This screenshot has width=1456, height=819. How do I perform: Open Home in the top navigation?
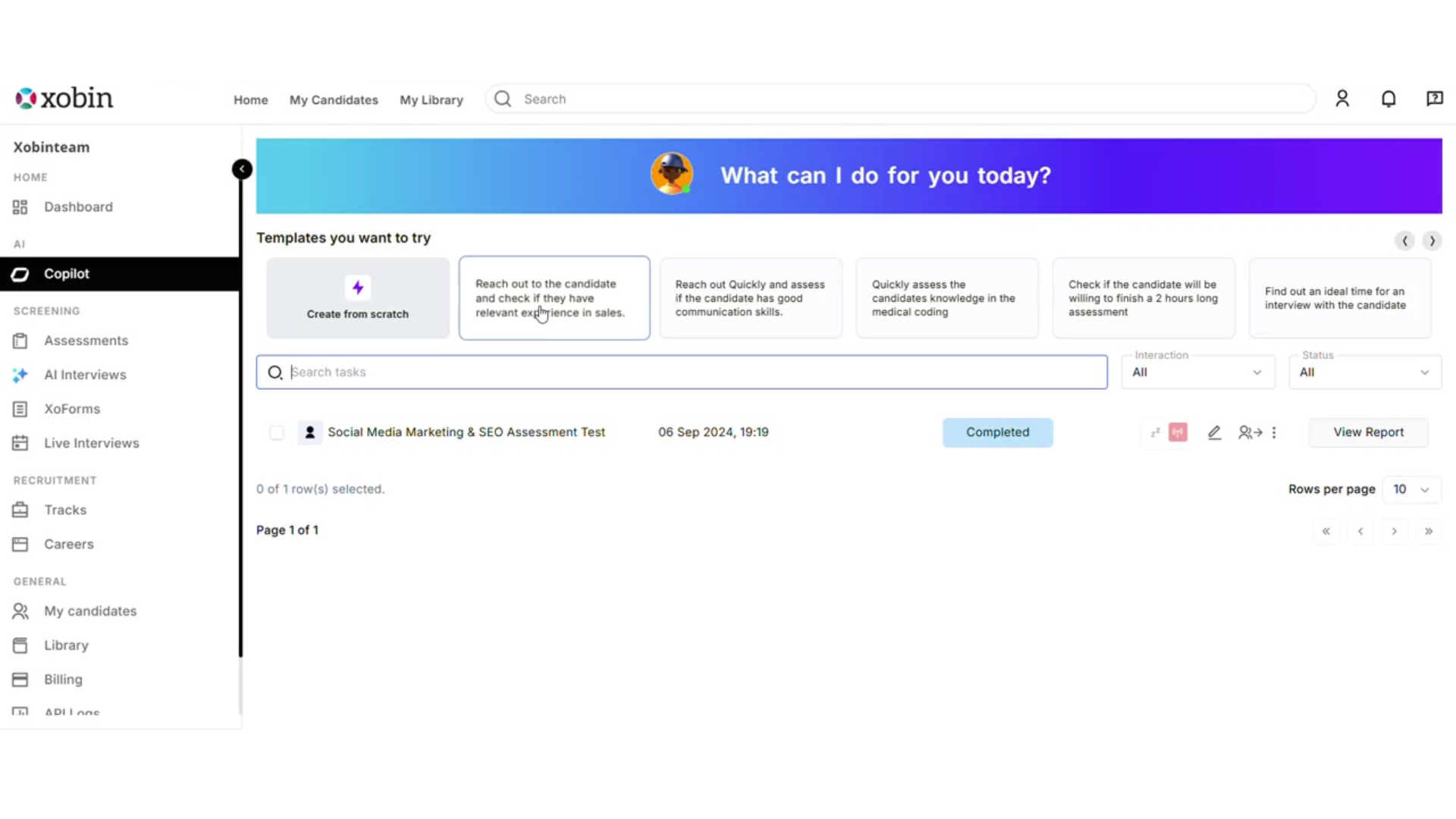coord(251,99)
